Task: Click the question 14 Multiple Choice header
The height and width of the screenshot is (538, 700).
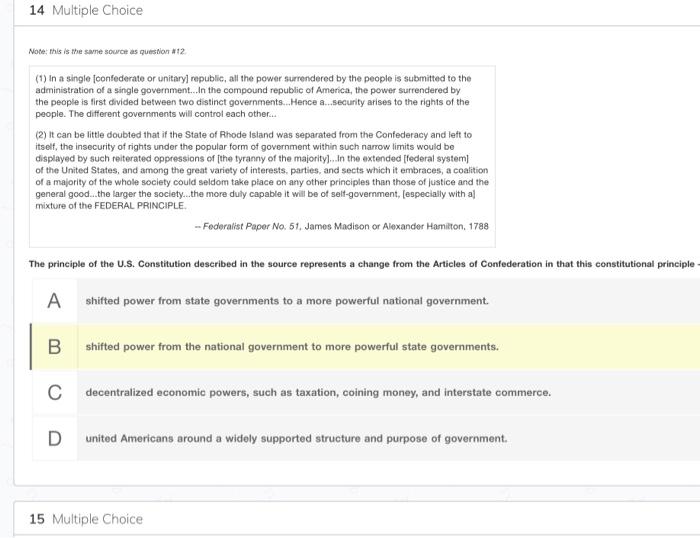Action: pyautogui.click(x=86, y=10)
